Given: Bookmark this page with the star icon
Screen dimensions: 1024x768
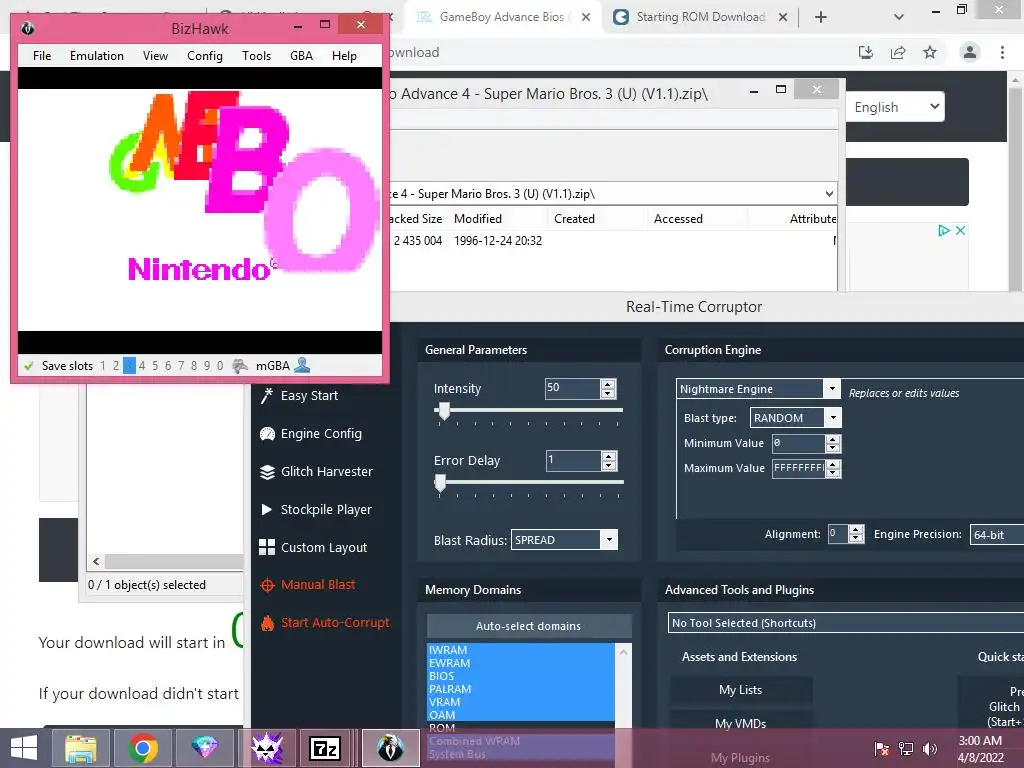Looking at the screenshot, I should click(930, 52).
